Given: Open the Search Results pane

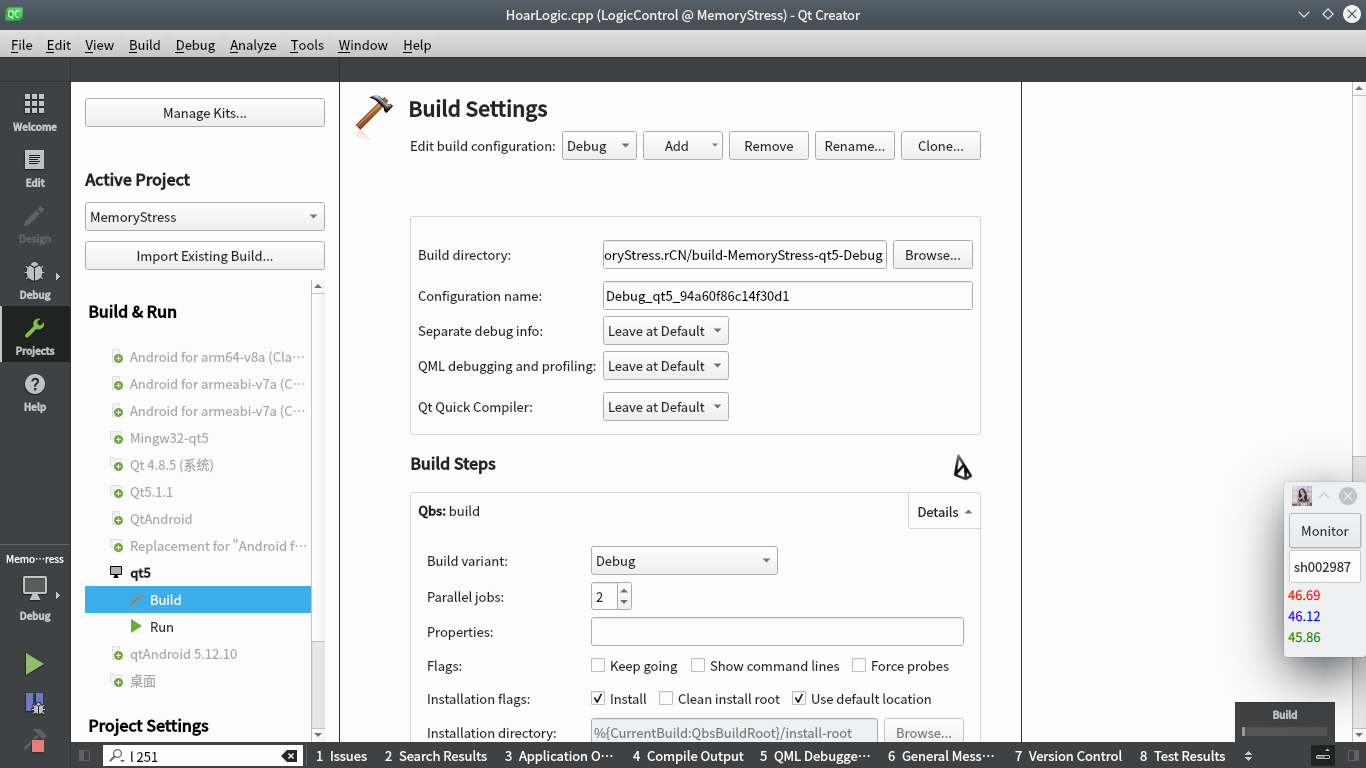Looking at the screenshot, I should (435, 756).
